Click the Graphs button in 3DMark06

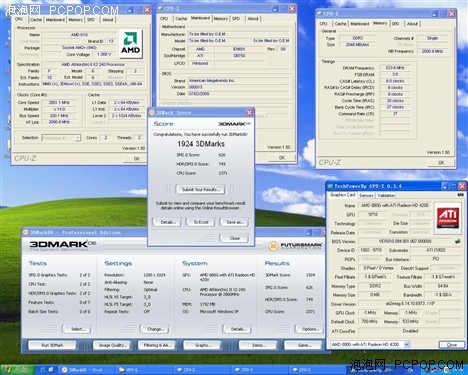click(203, 345)
